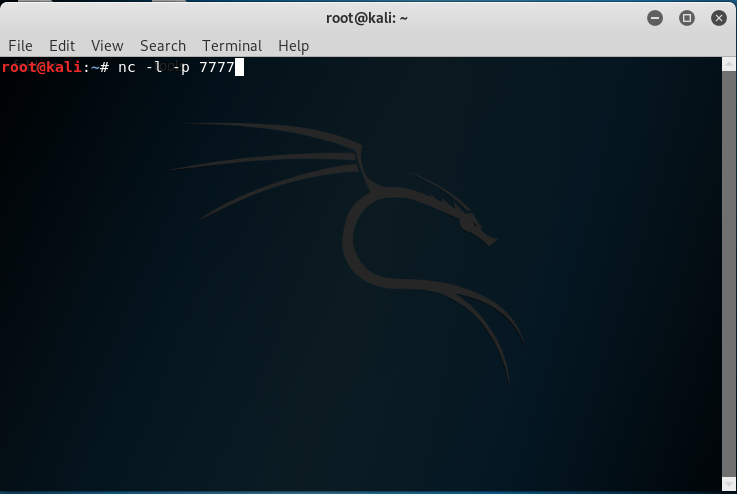Open the Search menu

163,46
